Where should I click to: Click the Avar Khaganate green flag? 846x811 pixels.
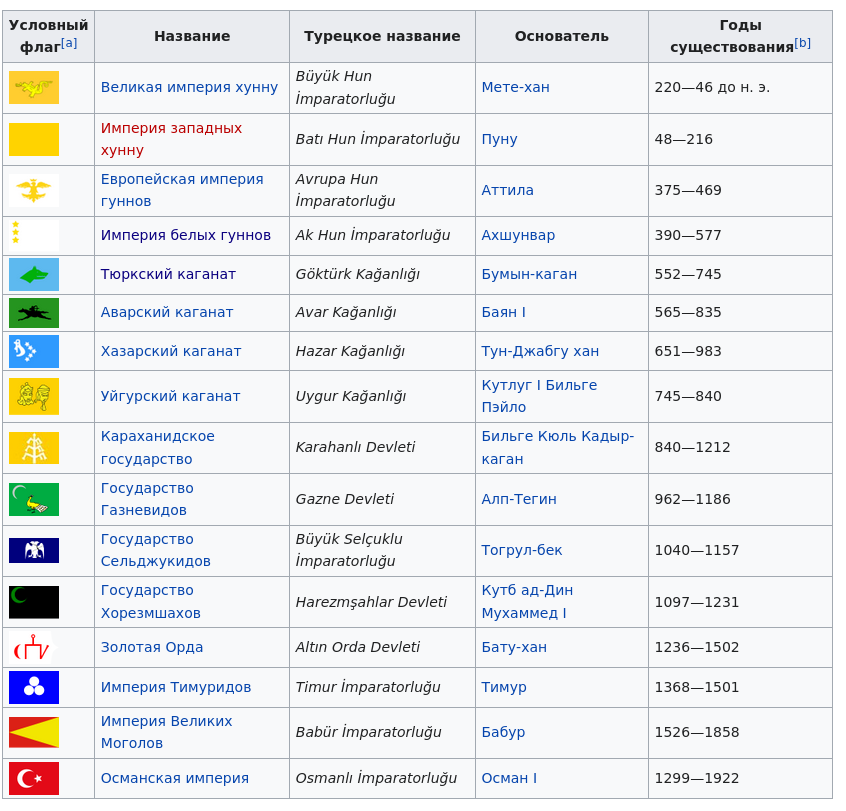point(34,313)
